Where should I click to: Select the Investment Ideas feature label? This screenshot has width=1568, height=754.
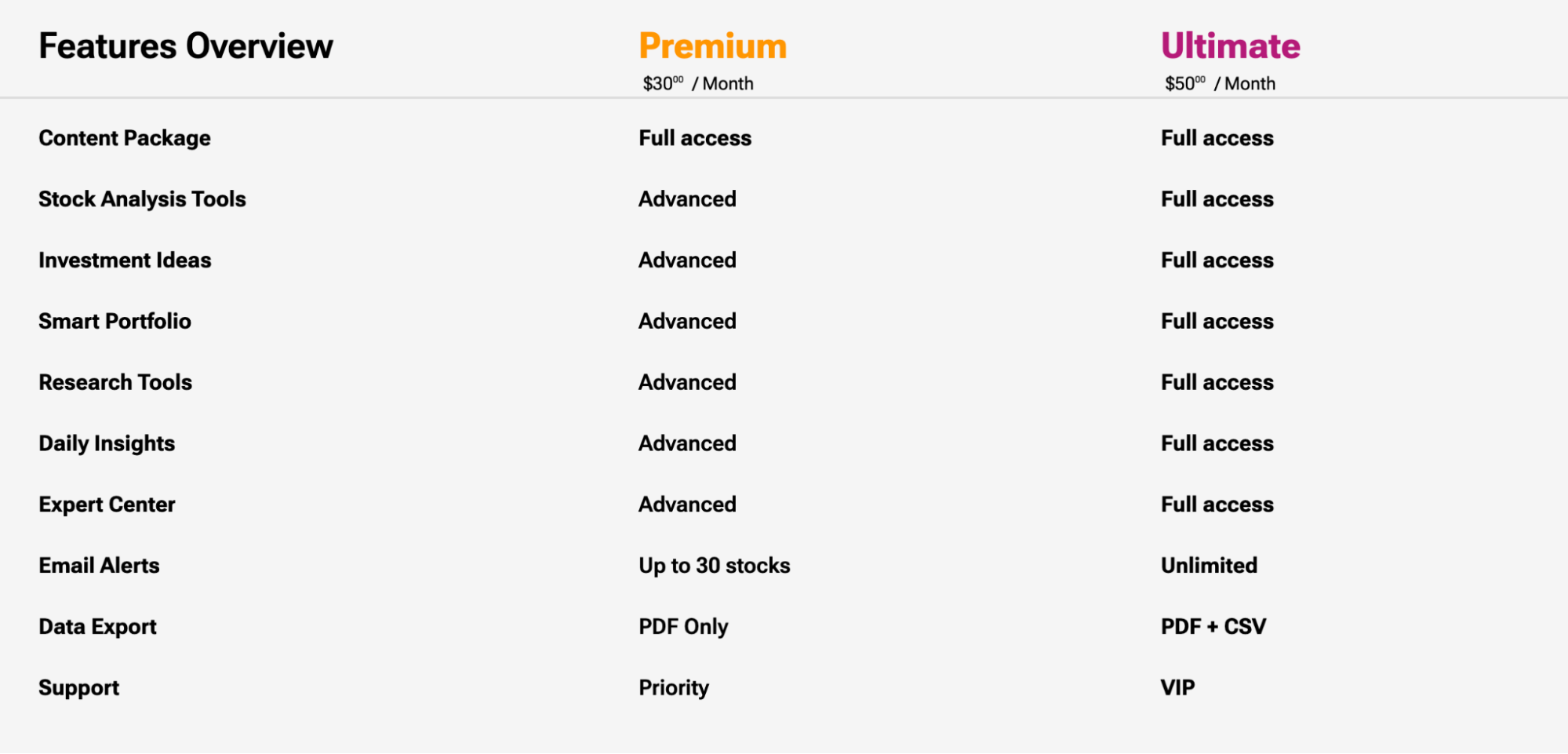click(125, 260)
